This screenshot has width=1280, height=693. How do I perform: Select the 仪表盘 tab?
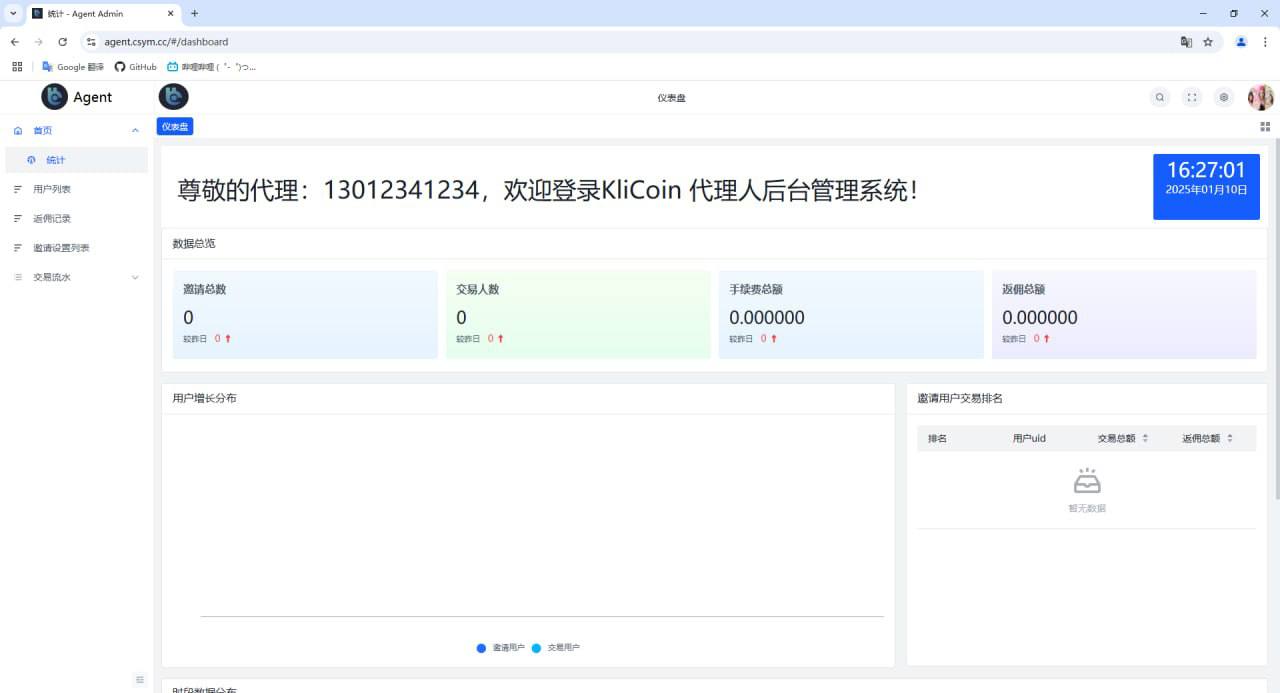[175, 126]
